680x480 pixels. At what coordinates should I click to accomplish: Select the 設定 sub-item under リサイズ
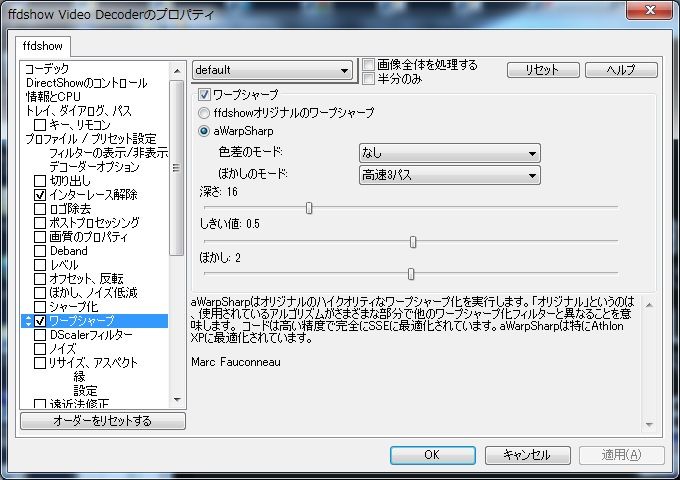[85, 390]
